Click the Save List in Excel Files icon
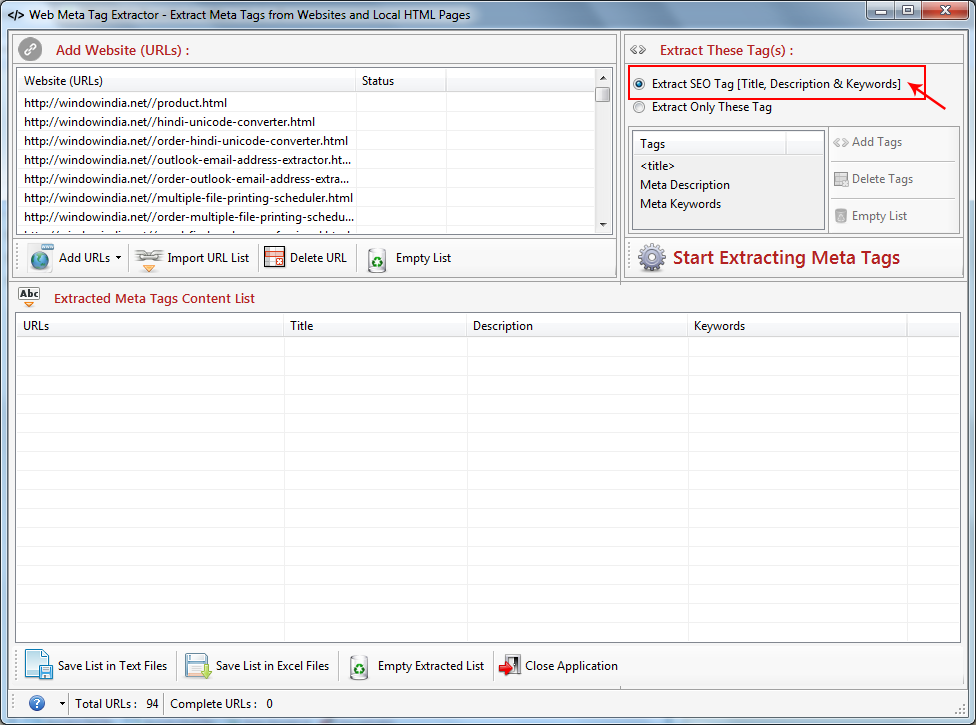This screenshot has height=725, width=976. pos(198,665)
